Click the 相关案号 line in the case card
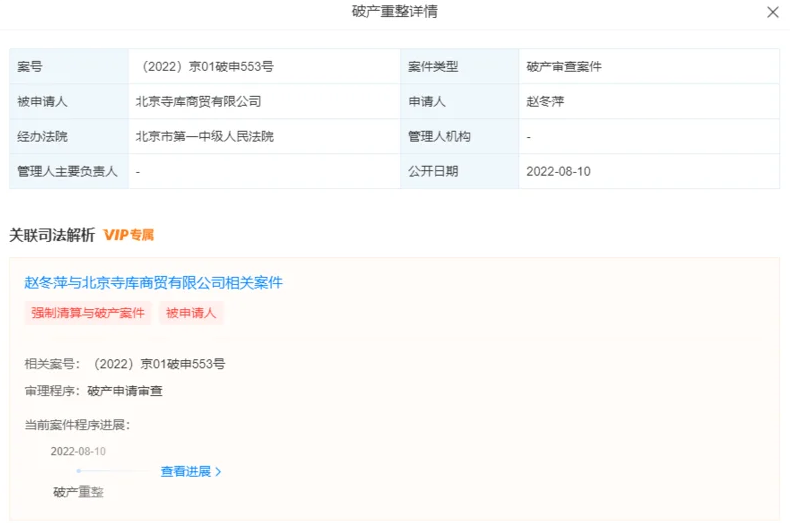This screenshot has height=523, width=790. tap(125, 364)
